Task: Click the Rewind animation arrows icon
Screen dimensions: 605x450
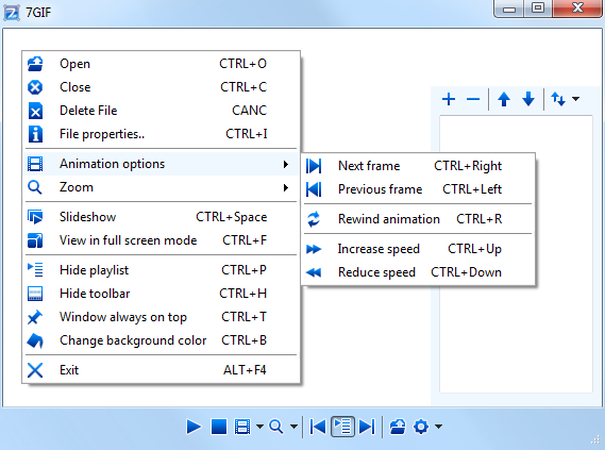Action: [313, 219]
